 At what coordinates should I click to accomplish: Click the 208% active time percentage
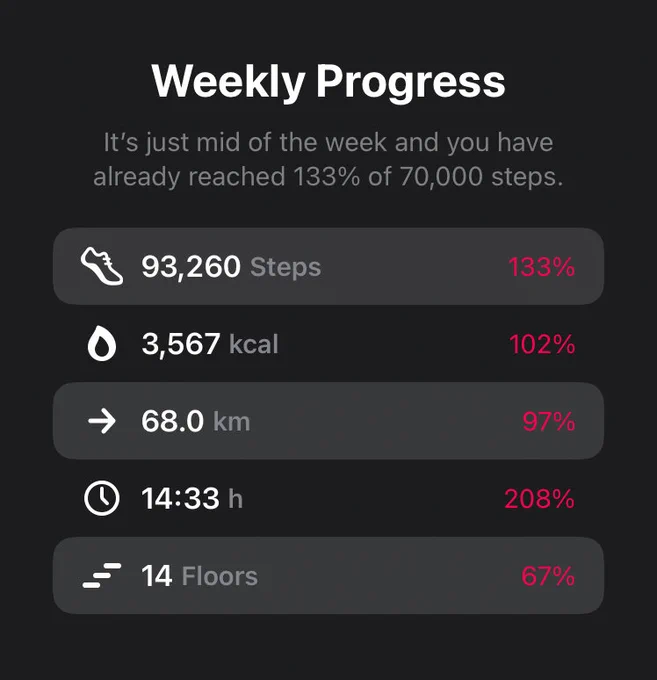[x=540, y=499]
